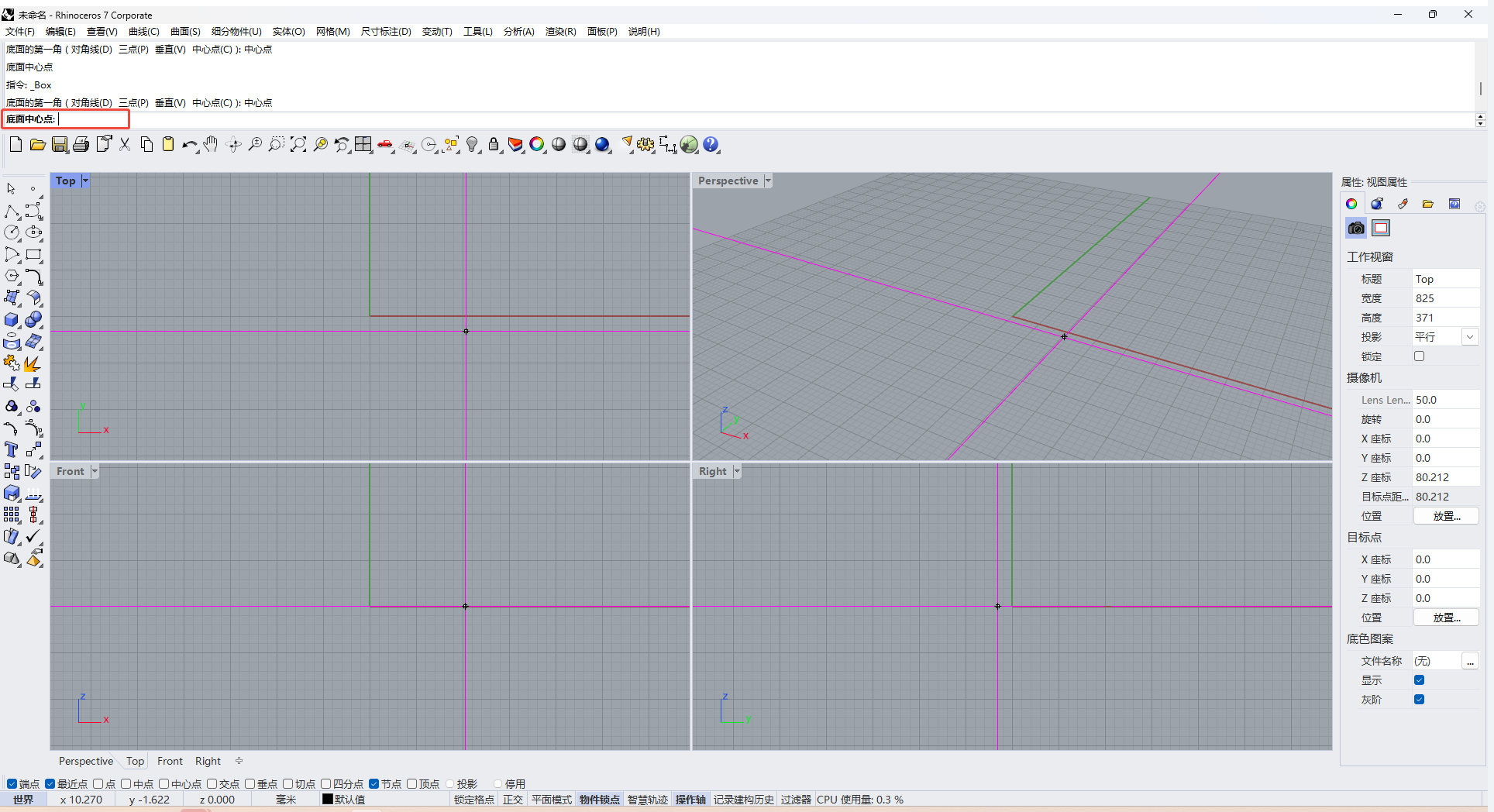Image resolution: width=1494 pixels, height=812 pixels.
Task: Select the Text object tool in sidebar
Action: coord(12,449)
